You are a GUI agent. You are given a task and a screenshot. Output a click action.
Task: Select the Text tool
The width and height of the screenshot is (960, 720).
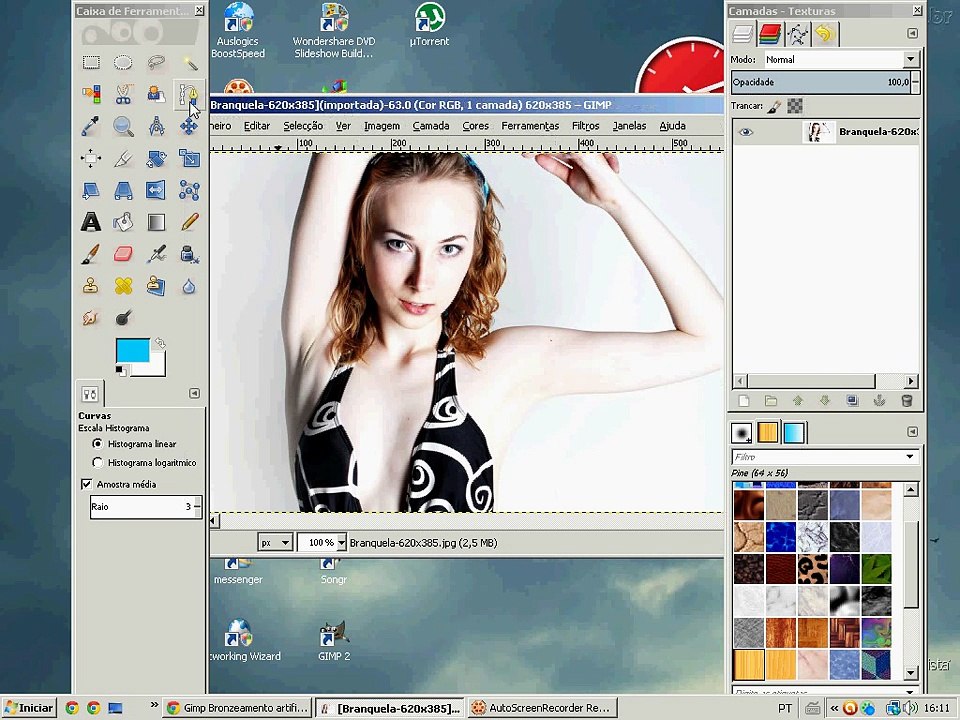pos(91,222)
